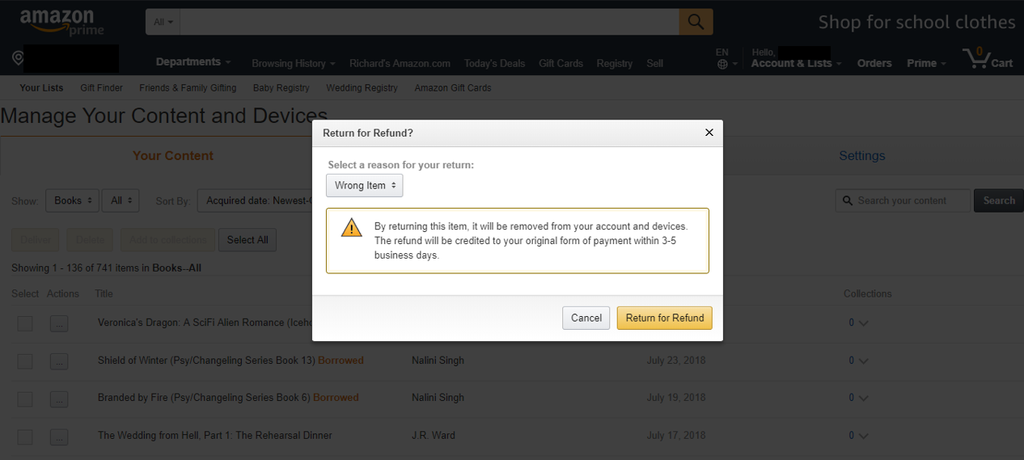
Task: Click the Return for Refund button
Action: pyautogui.click(x=664, y=318)
